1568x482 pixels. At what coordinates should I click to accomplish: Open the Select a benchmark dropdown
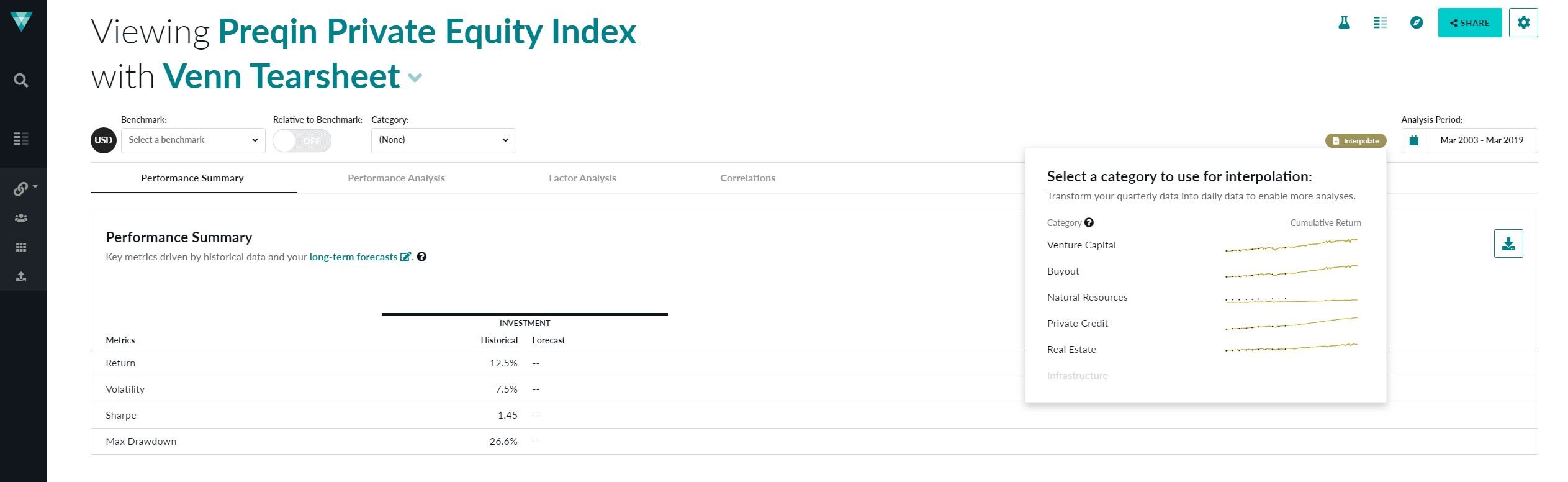point(193,140)
